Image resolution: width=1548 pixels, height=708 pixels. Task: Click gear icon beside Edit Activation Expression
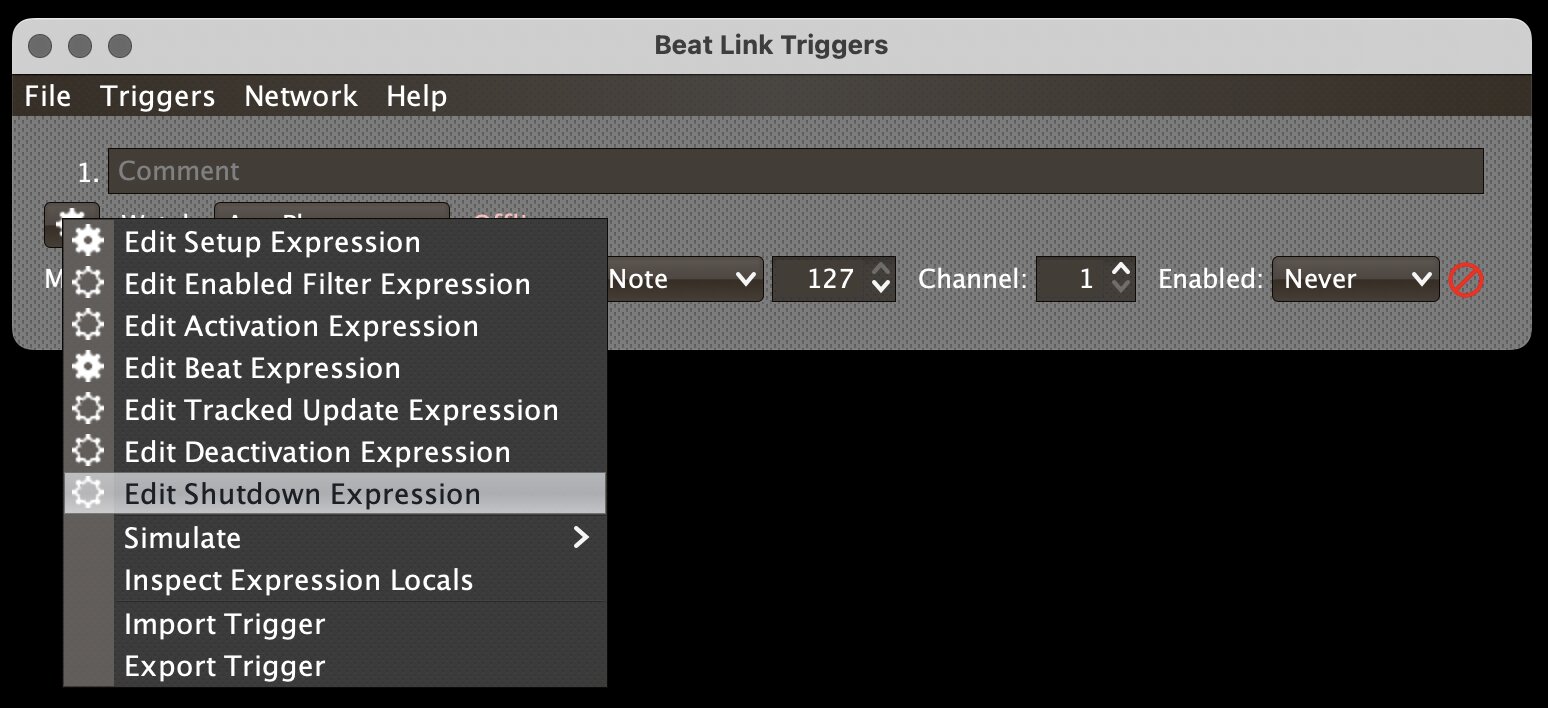coord(89,326)
